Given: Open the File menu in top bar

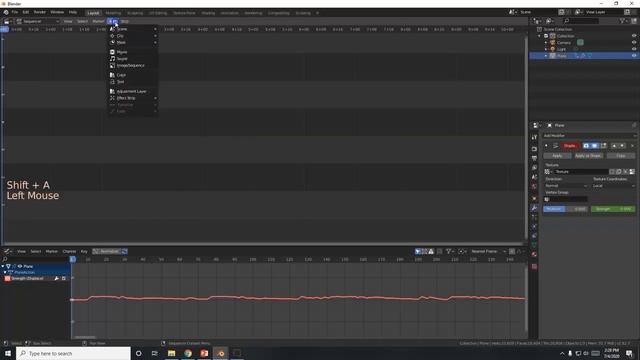Looking at the screenshot, I should [15, 12].
